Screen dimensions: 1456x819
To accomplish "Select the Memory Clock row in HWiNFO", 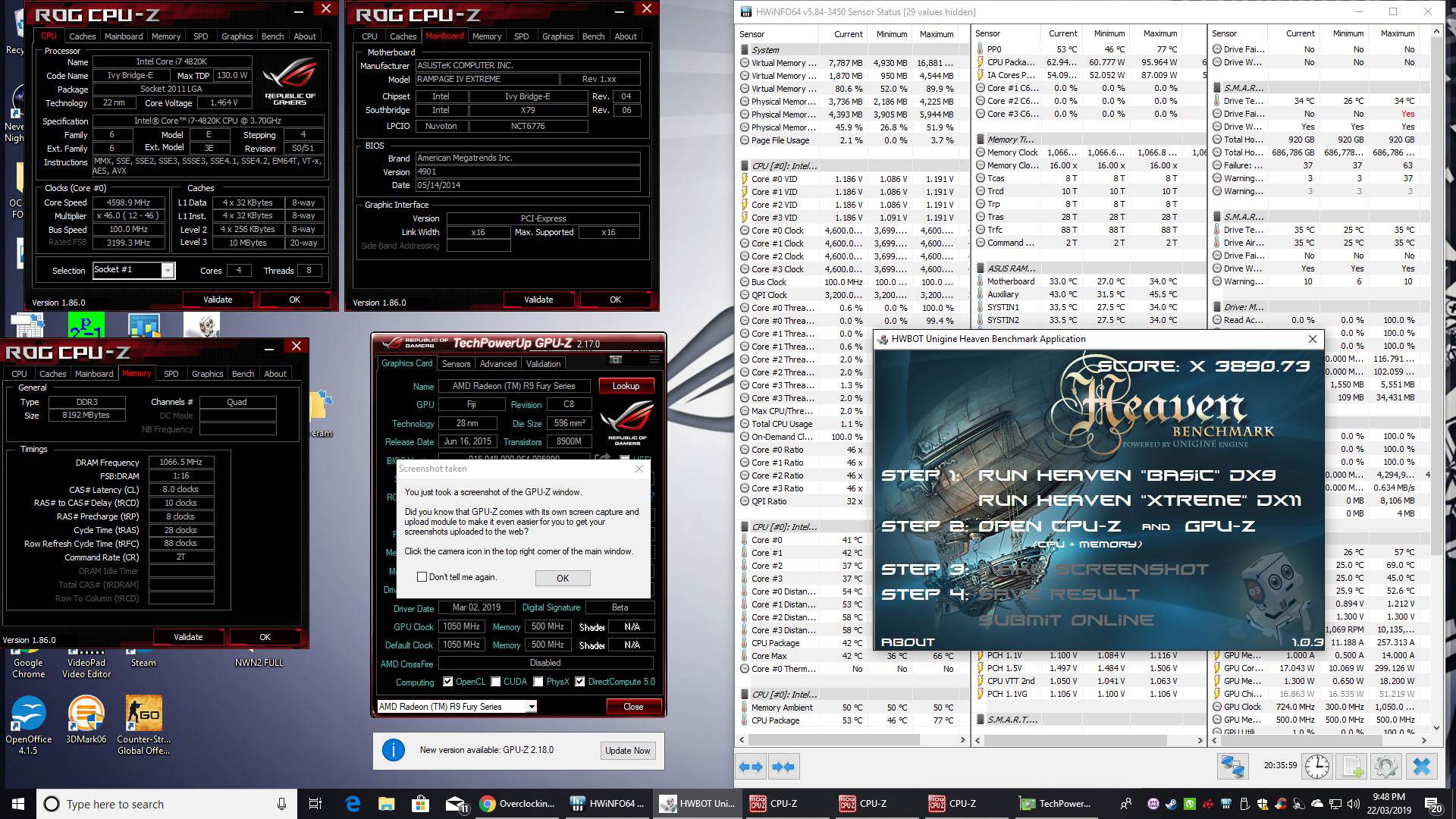I will point(1088,152).
